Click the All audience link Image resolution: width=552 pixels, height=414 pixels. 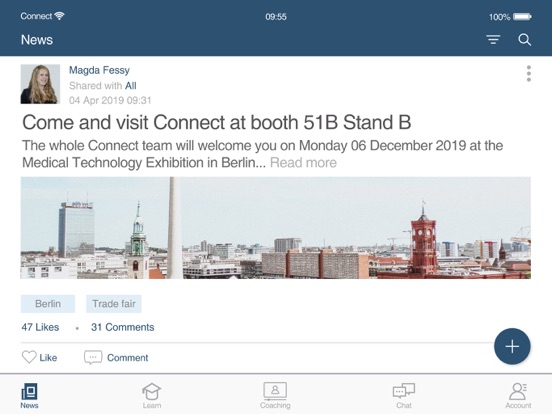coord(131,86)
